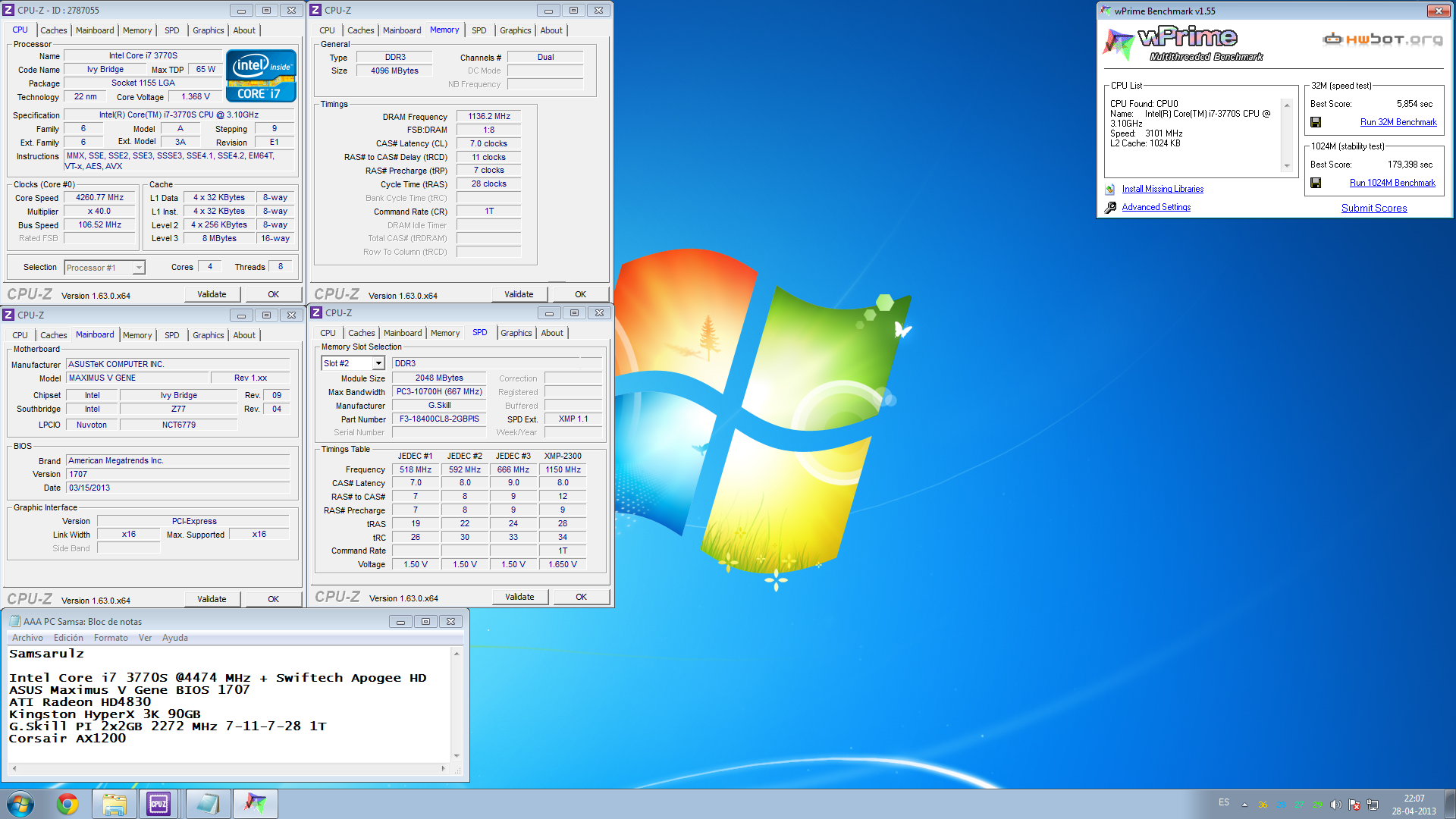
Task: Open the Action Center flag icon
Action: tap(1354, 805)
